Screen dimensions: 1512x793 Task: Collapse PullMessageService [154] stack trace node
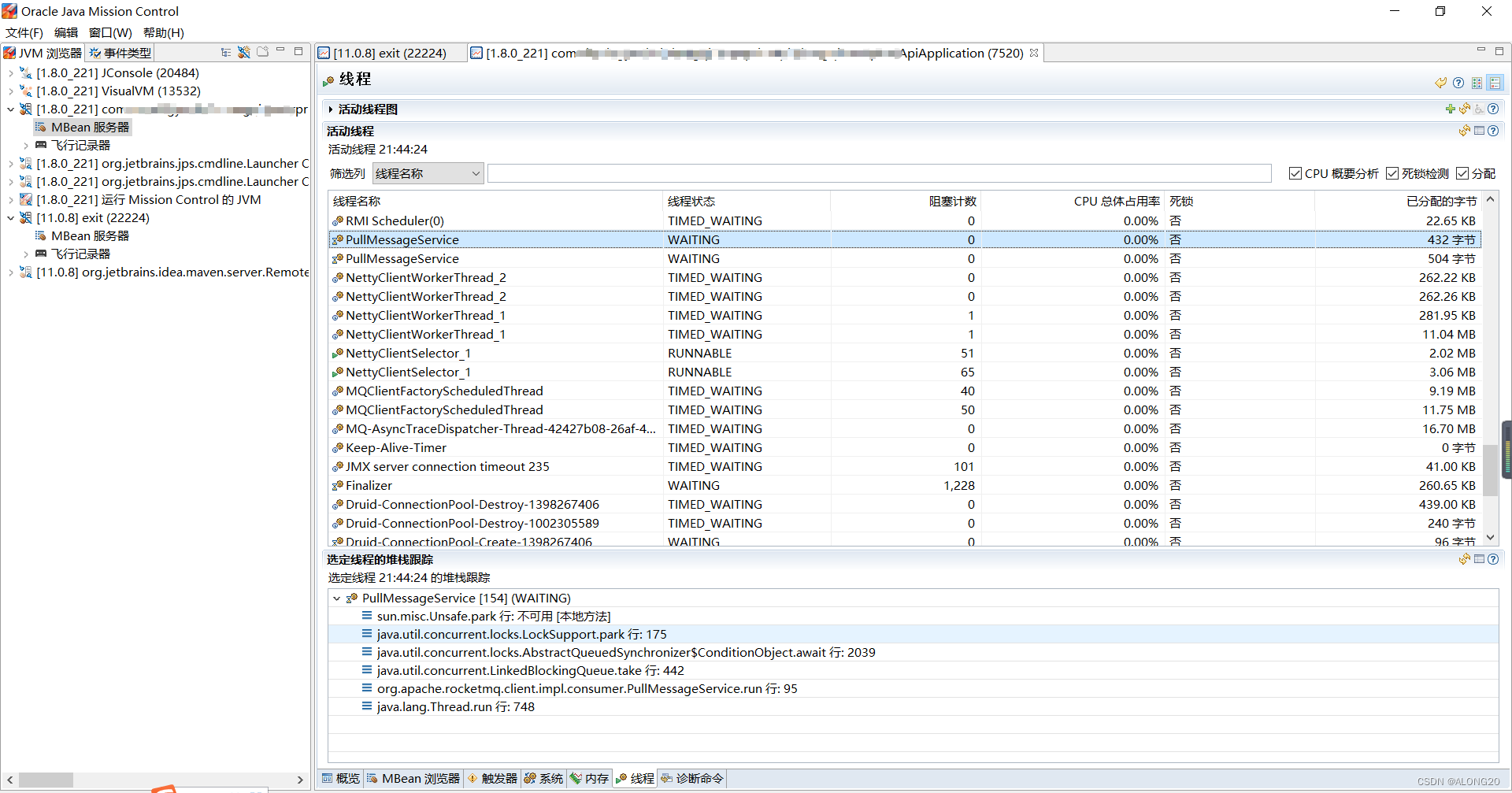[x=337, y=598]
